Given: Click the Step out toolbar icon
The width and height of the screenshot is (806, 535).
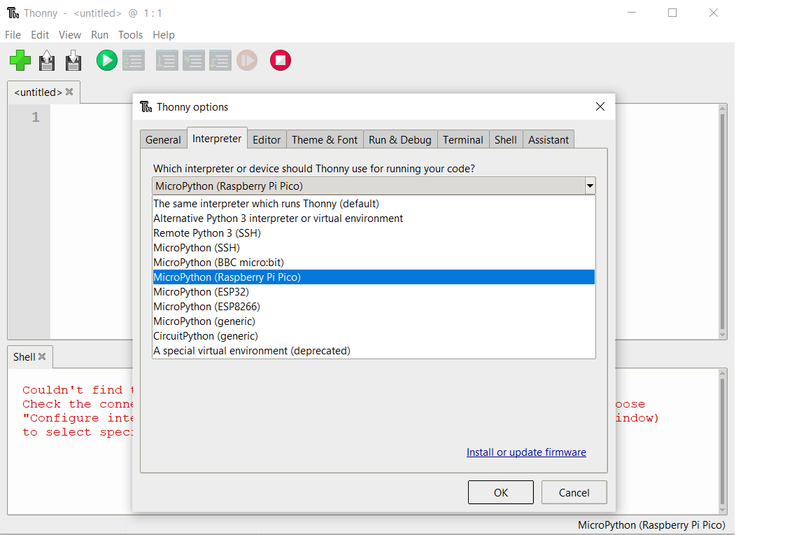Looking at the screenshot, I should point(220,60).
